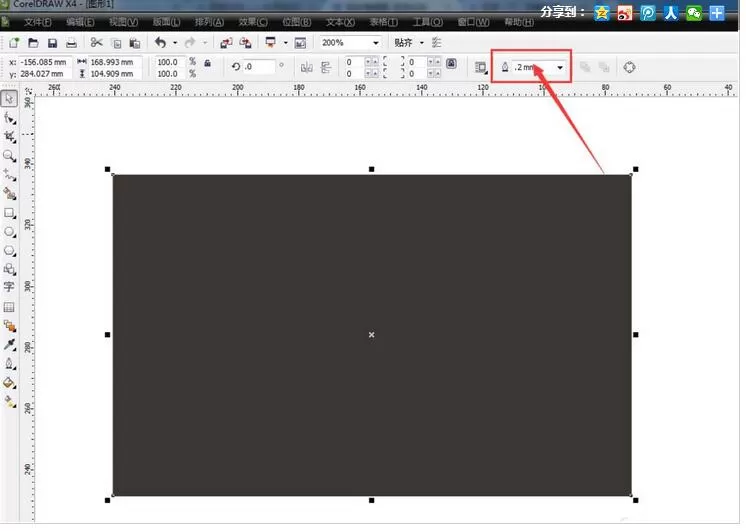The width and height of the screenshot is (746, 531).
Task: Select the Ellipse tool
Action: 9,232
